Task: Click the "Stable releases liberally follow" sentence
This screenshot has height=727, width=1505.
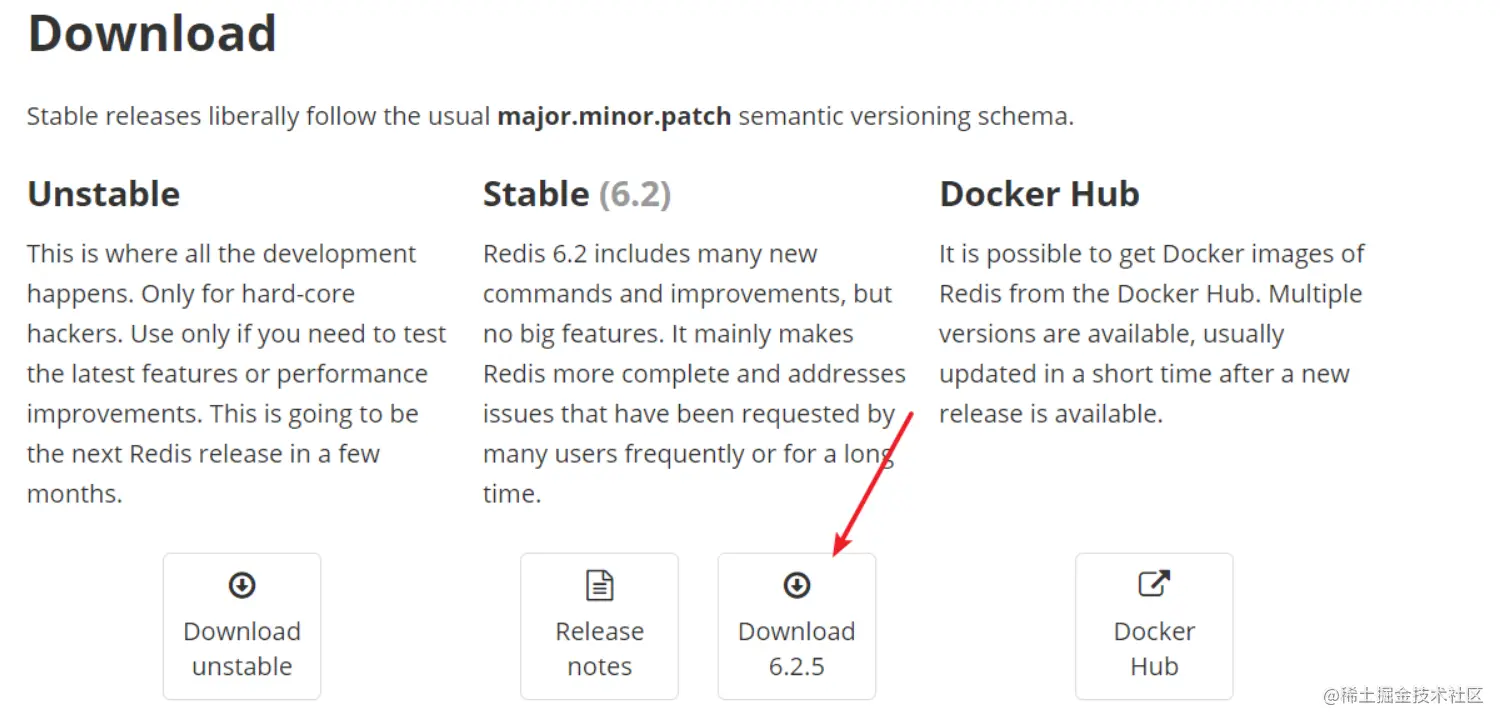Action: pyautogui.click(x=260, y=116)
